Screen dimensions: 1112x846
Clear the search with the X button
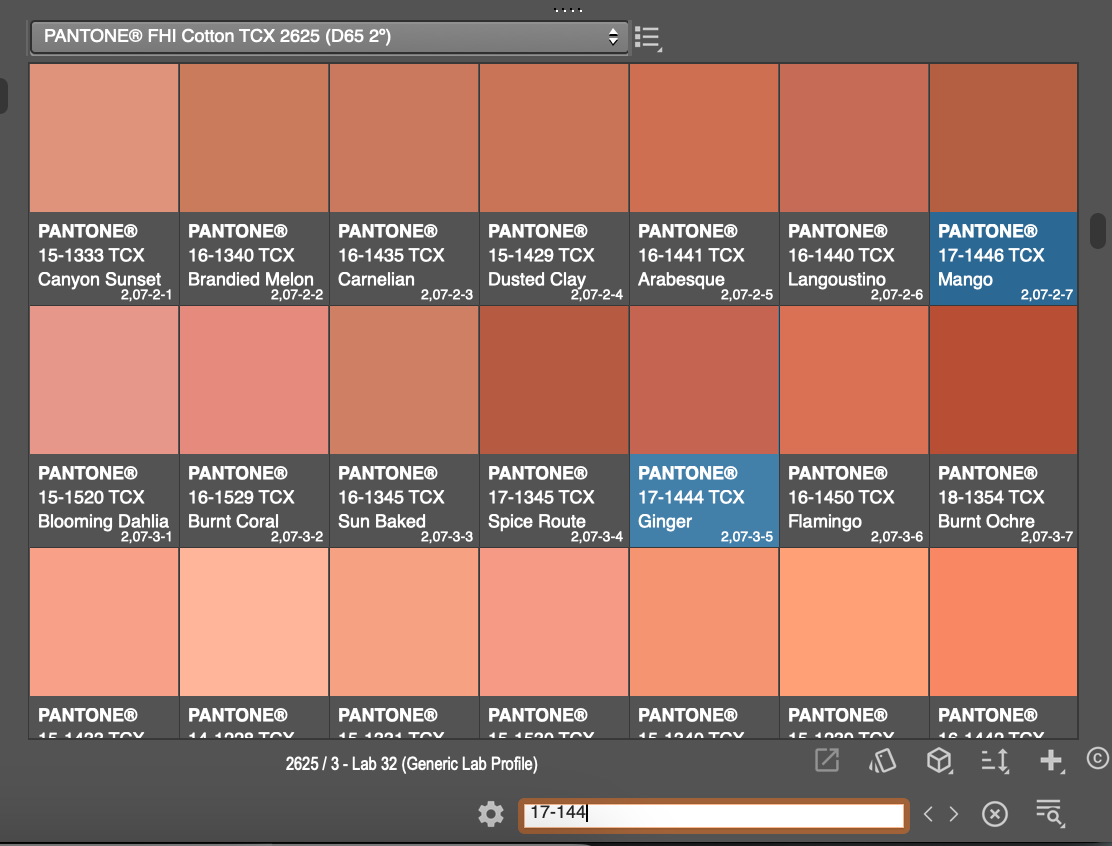994,814
